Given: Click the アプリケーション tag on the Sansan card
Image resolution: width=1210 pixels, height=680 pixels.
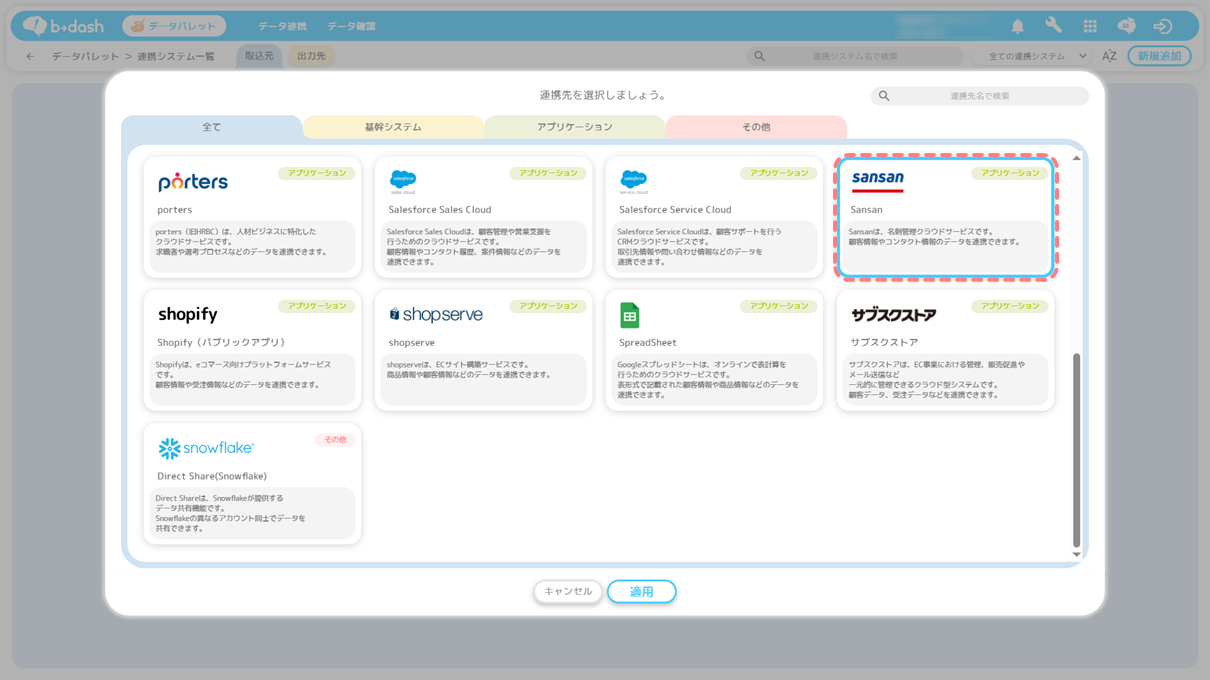Looking at the screenshot, I should 1010,173.
